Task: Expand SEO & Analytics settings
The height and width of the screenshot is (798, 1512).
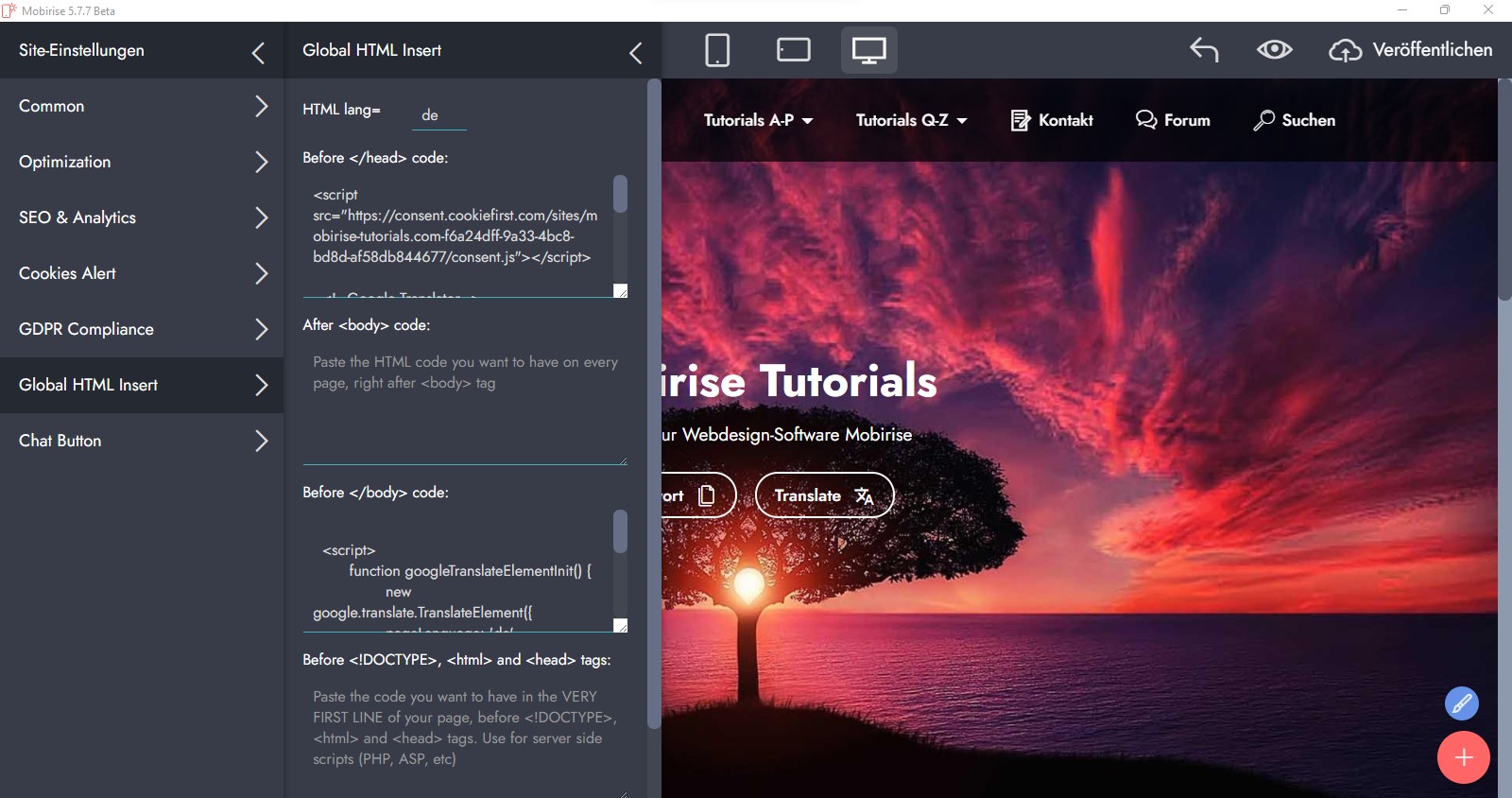Action: pos(142,217)
